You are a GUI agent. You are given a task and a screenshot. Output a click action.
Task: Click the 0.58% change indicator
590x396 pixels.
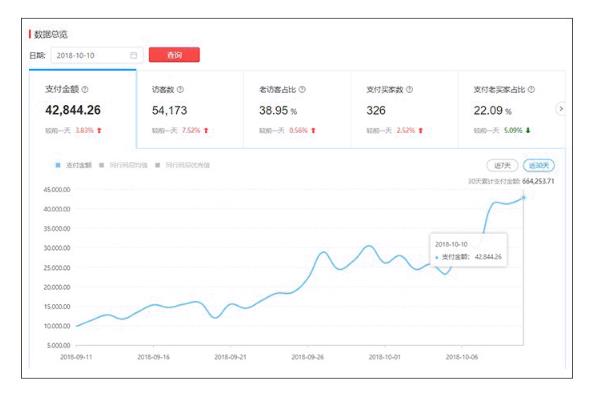coord(302,130)
